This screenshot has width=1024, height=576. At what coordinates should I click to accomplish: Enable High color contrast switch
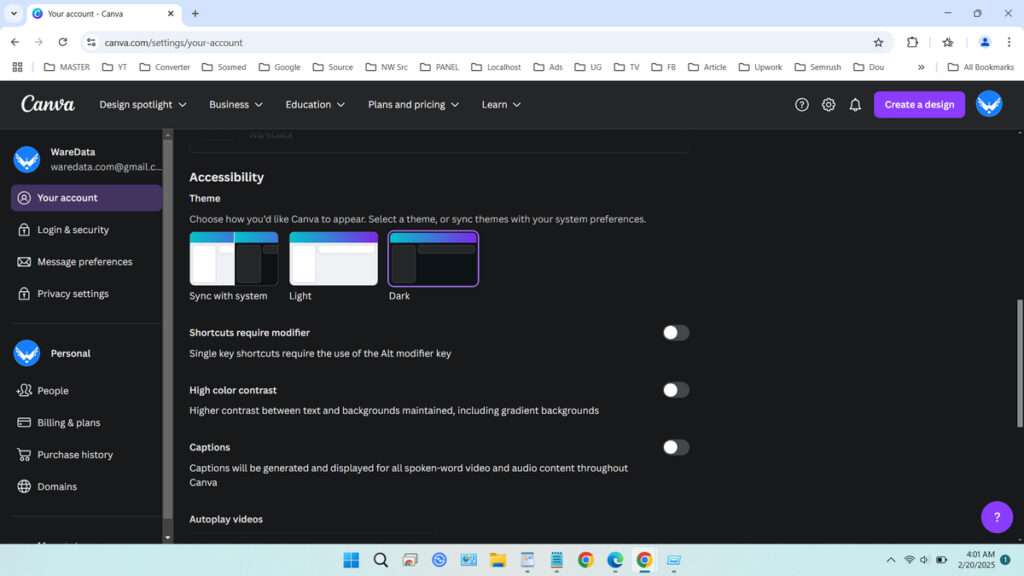pyautogui.click(x=676, y=390)
